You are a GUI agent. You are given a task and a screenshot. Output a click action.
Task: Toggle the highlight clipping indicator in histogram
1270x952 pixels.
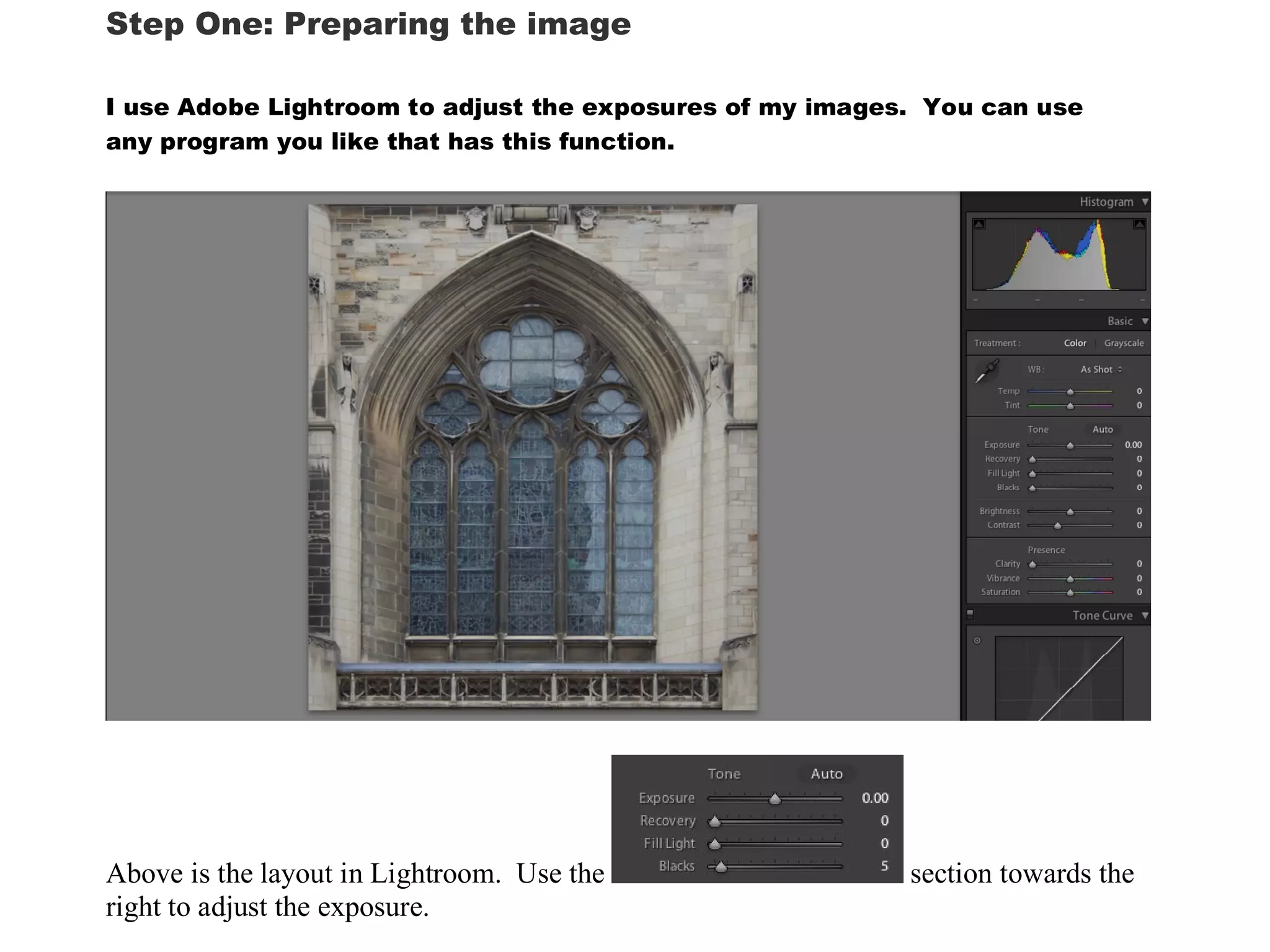(1139, 224)
